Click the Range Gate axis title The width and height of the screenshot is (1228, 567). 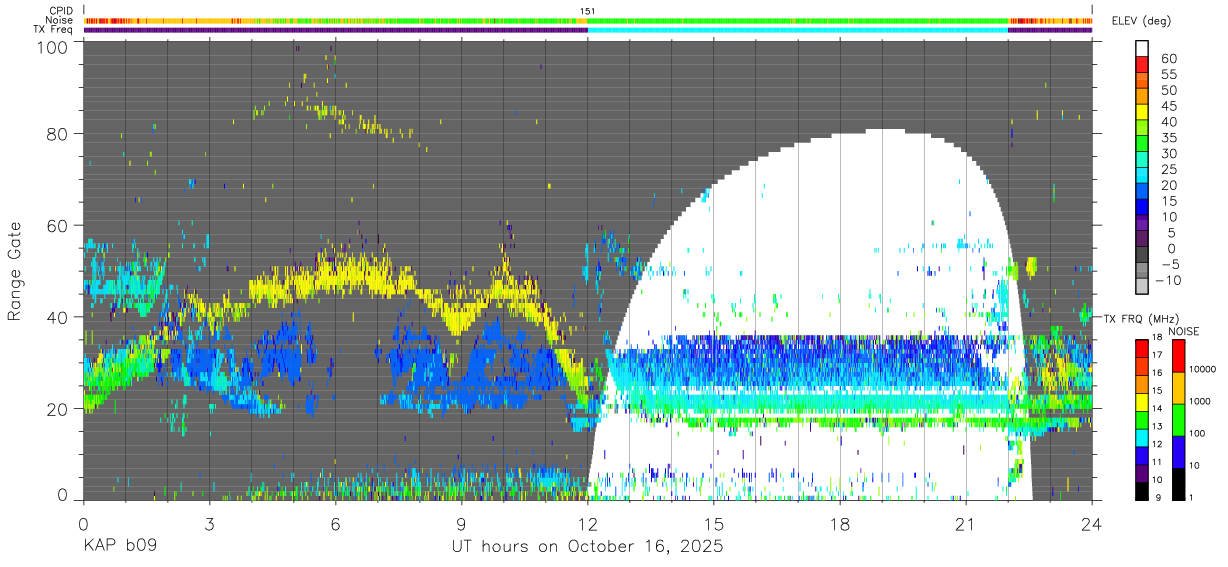click(15, 272)
